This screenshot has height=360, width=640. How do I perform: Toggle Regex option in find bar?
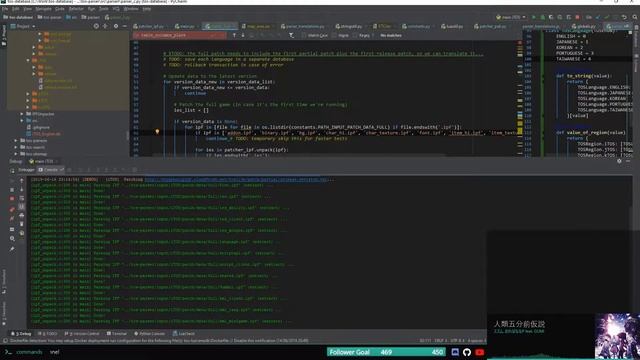click(x=362, y=36)
